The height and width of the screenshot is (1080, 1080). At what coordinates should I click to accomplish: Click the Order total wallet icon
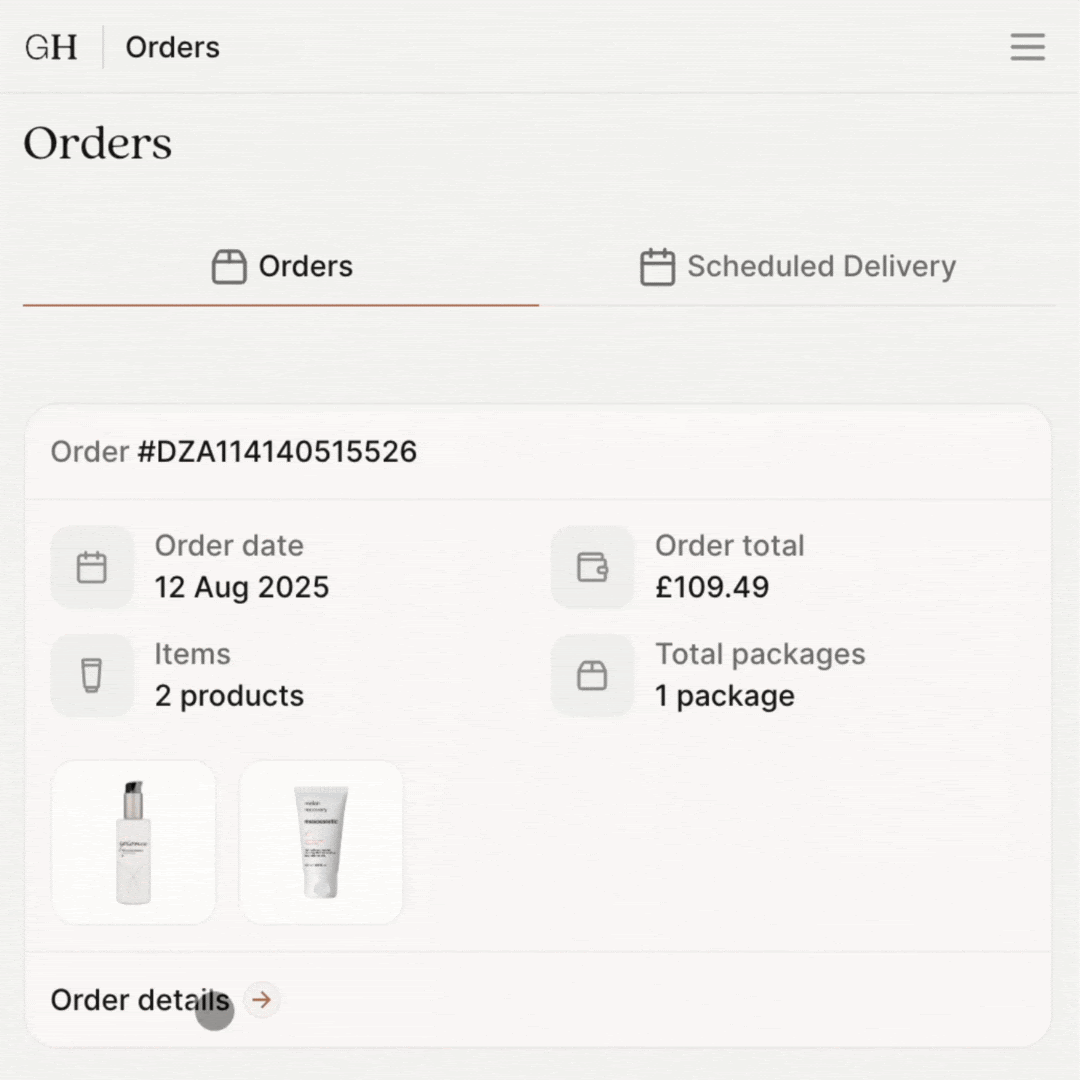pos(592,567)
